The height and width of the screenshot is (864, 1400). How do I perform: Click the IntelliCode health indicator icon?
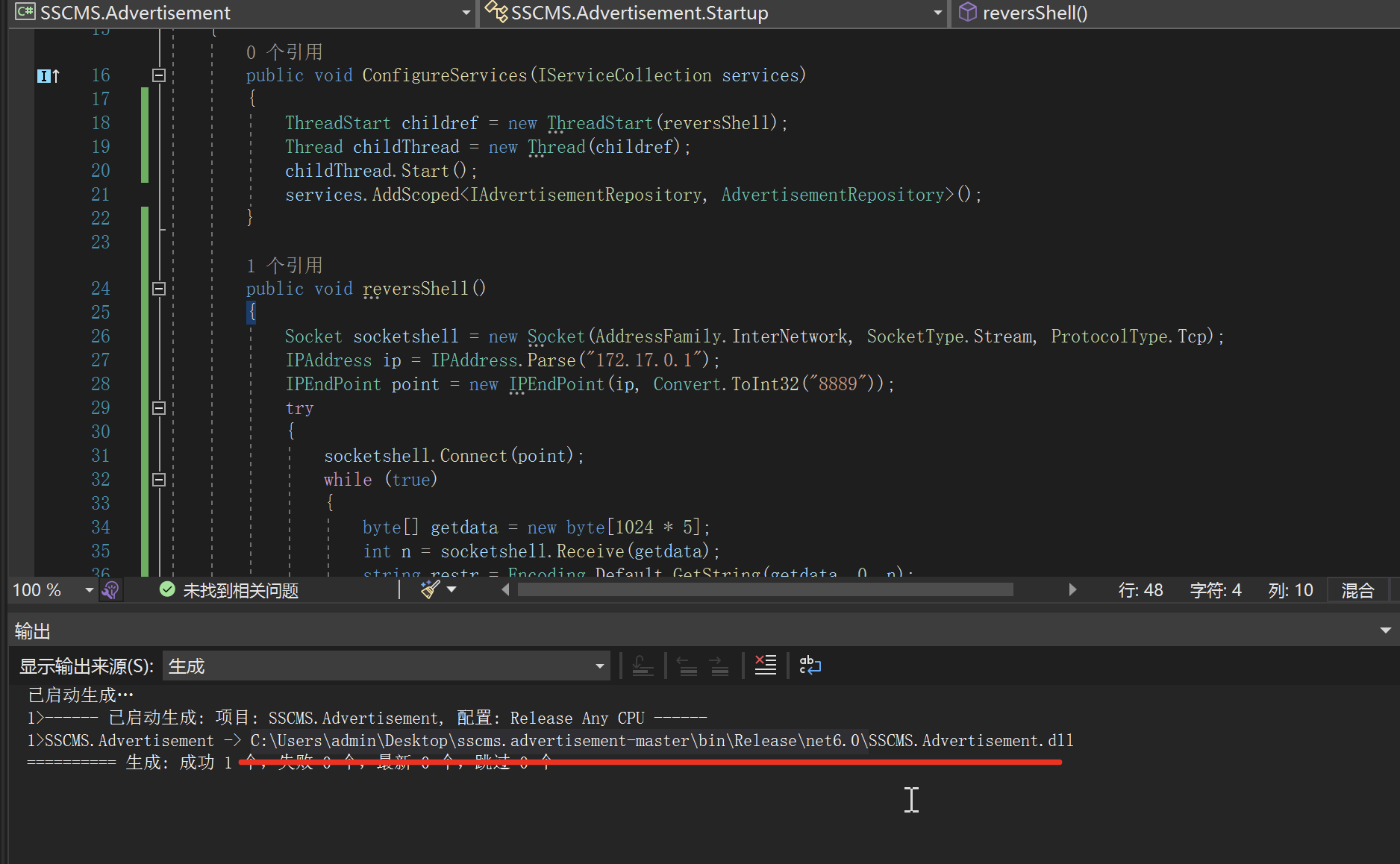click(x=110, y=590)
